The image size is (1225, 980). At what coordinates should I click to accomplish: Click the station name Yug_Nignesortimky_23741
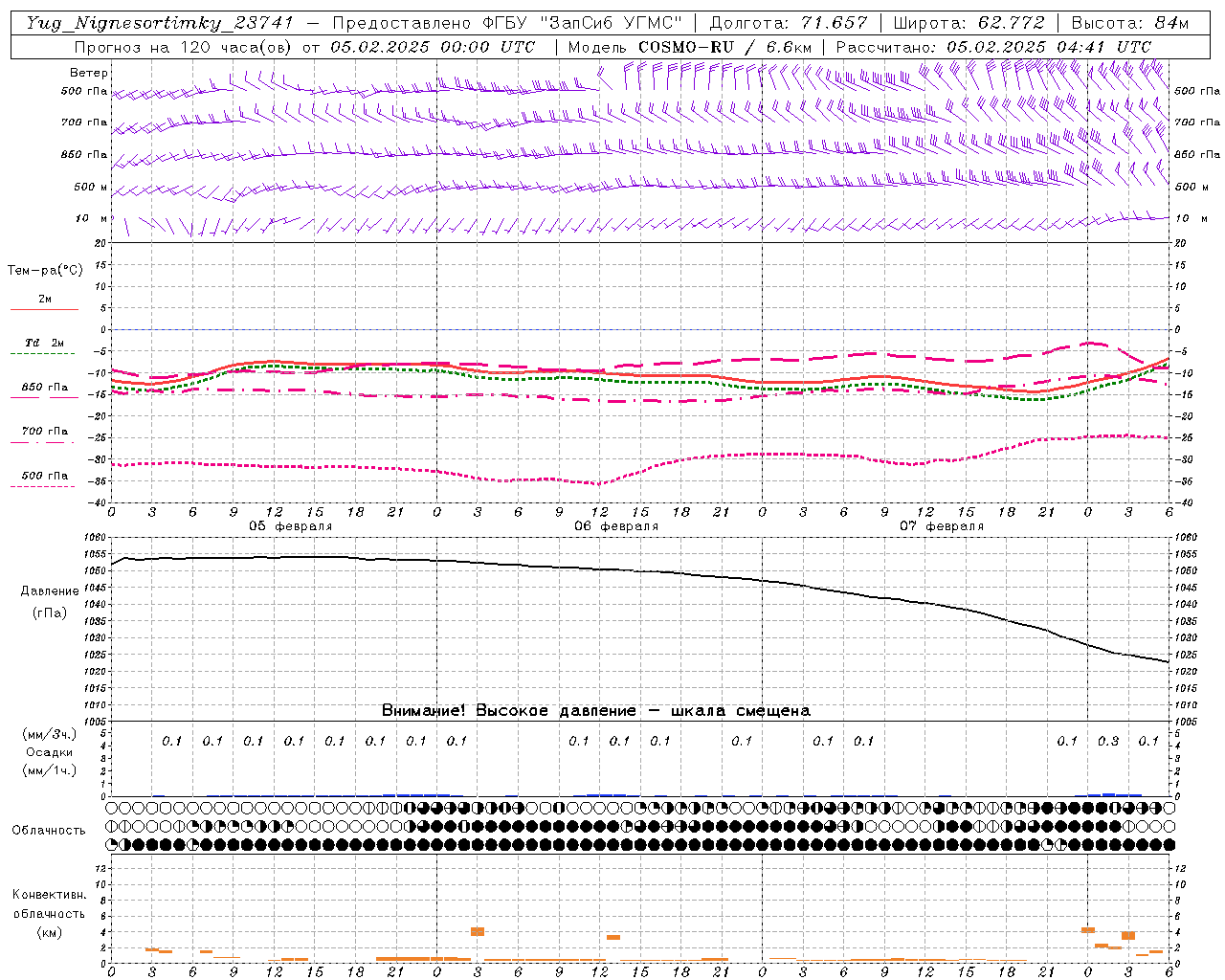pyautogui.click(x=160, y=23)
